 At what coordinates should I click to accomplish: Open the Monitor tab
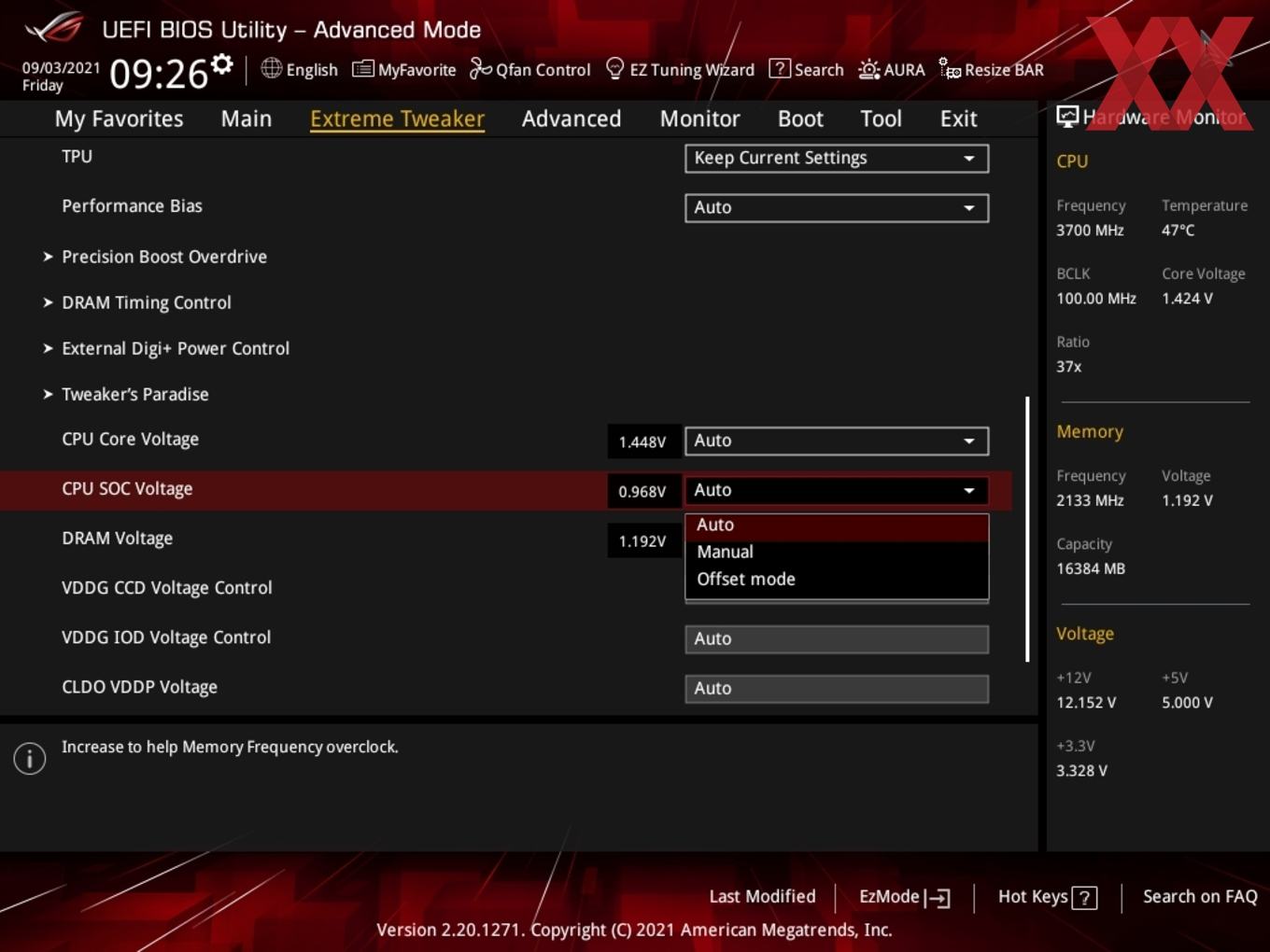(x=699, y=119)
